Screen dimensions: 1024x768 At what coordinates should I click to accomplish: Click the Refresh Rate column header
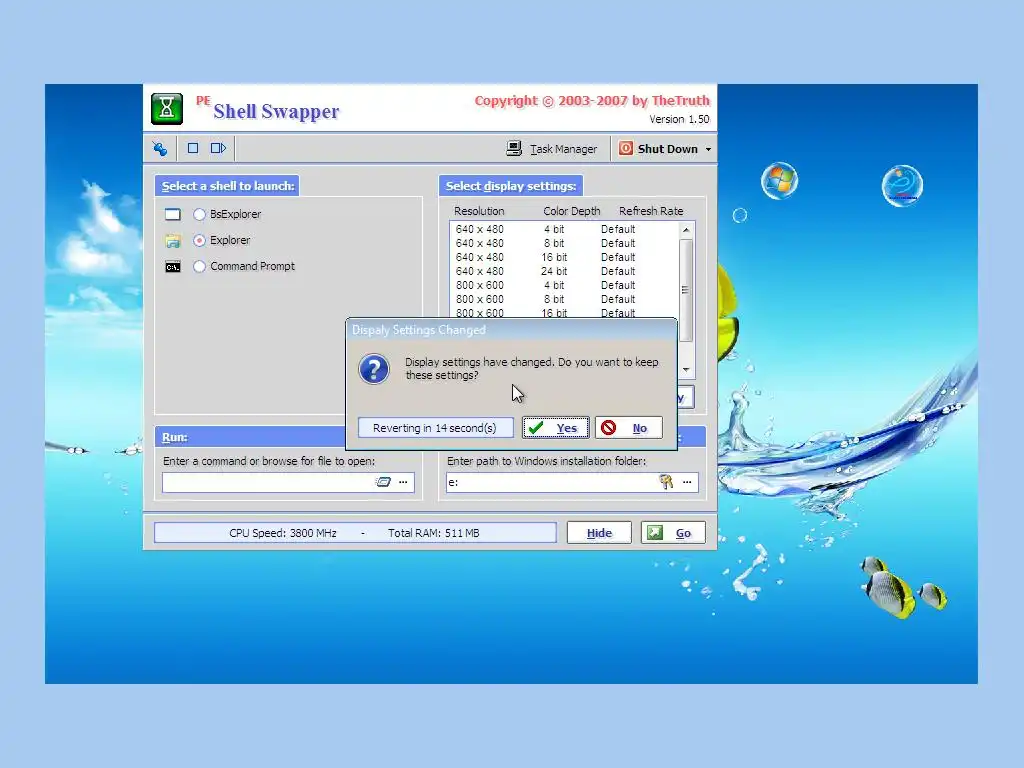(x=651, y=211)
